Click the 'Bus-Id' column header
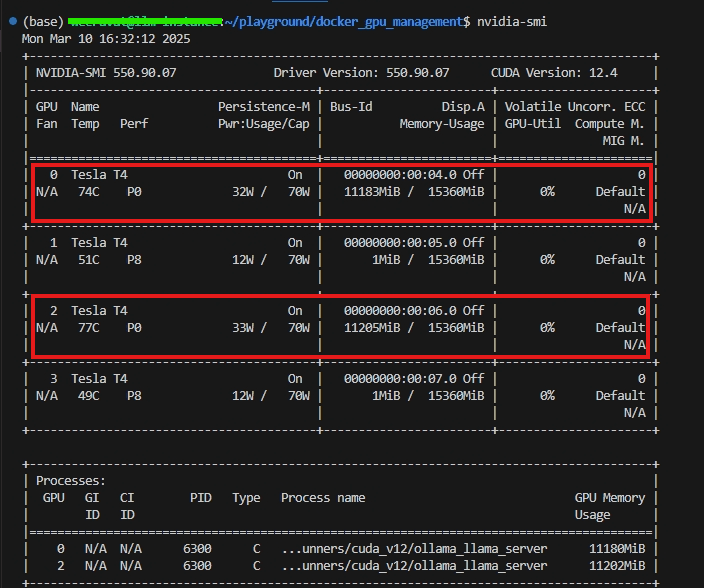 (x=351, y=107)
